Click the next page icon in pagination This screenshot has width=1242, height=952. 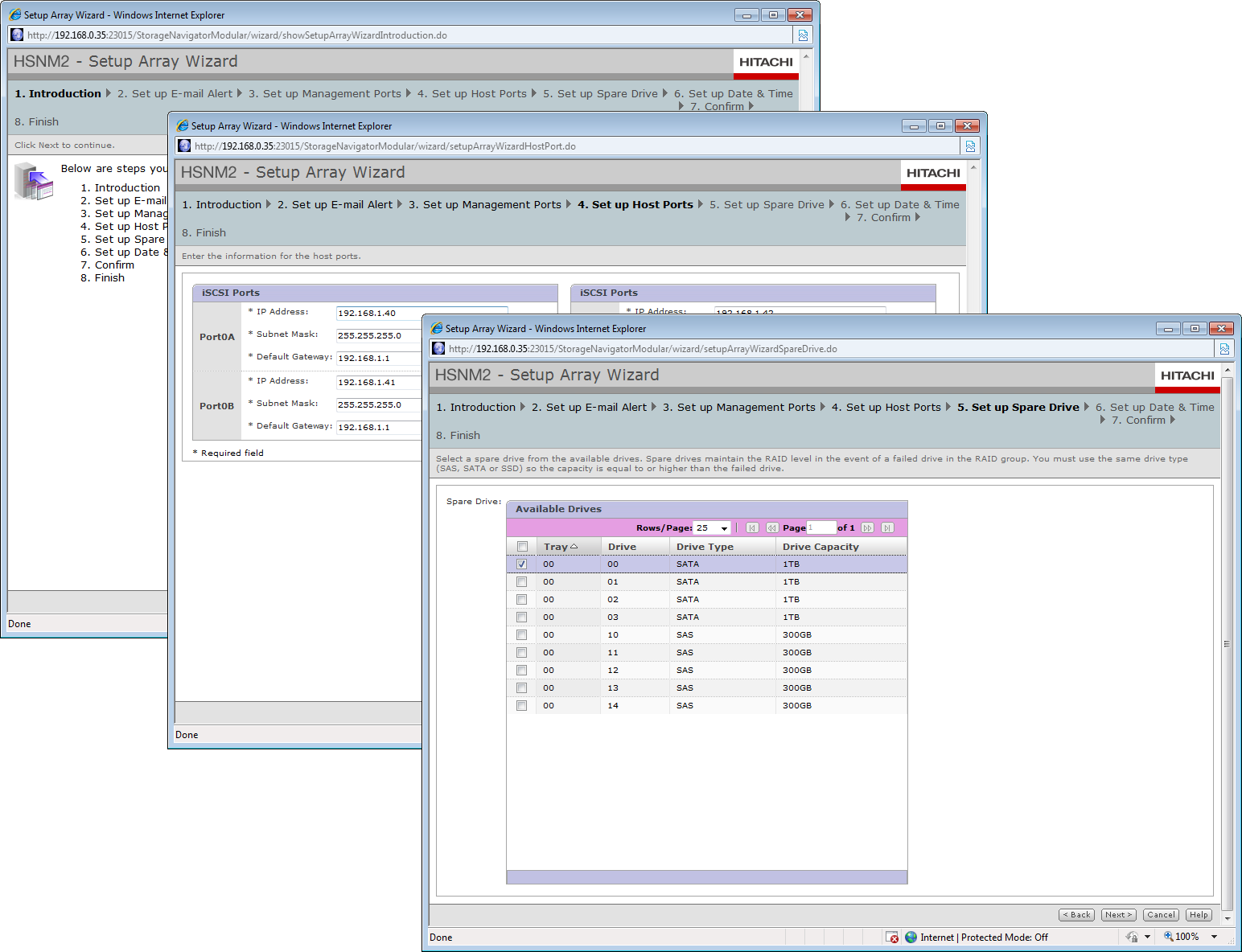tap(867, 528)
